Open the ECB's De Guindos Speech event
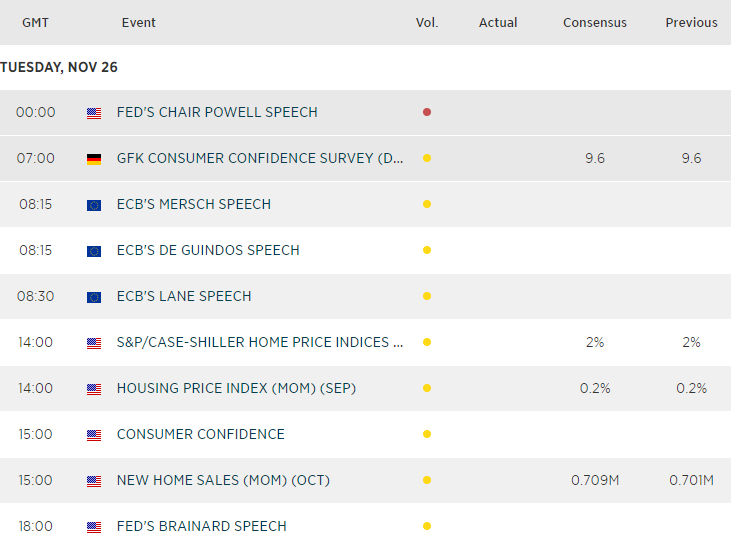 point(208,250)
